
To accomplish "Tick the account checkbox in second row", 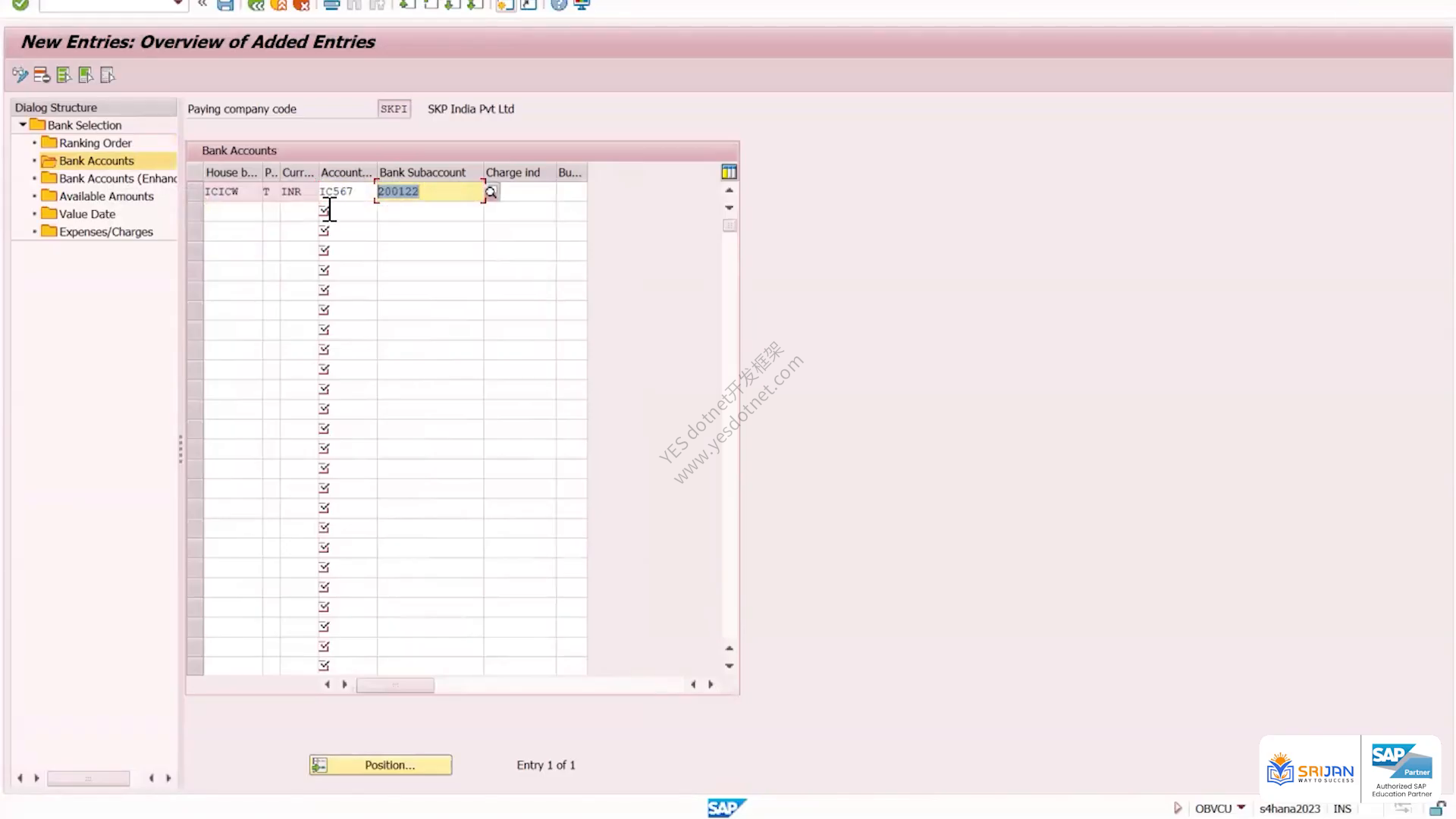I will click(x=325, y=211).
